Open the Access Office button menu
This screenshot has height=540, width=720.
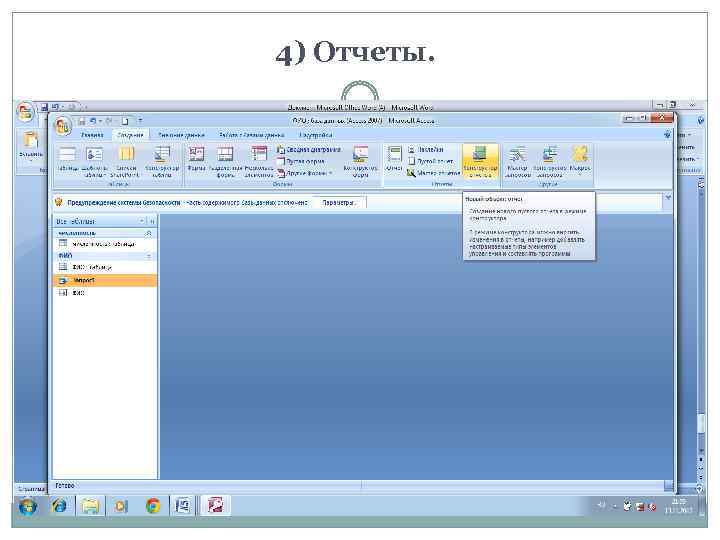[x=62, y=125]
